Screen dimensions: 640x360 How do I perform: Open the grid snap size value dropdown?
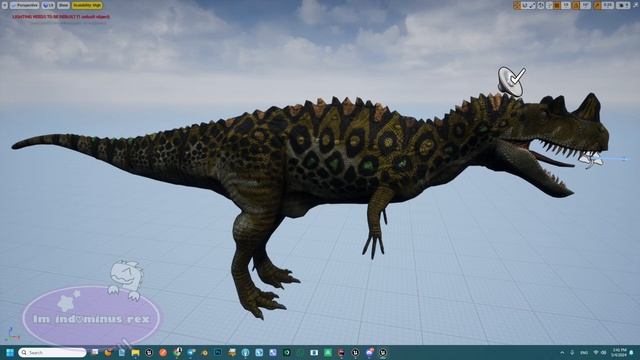click(566, 5)
